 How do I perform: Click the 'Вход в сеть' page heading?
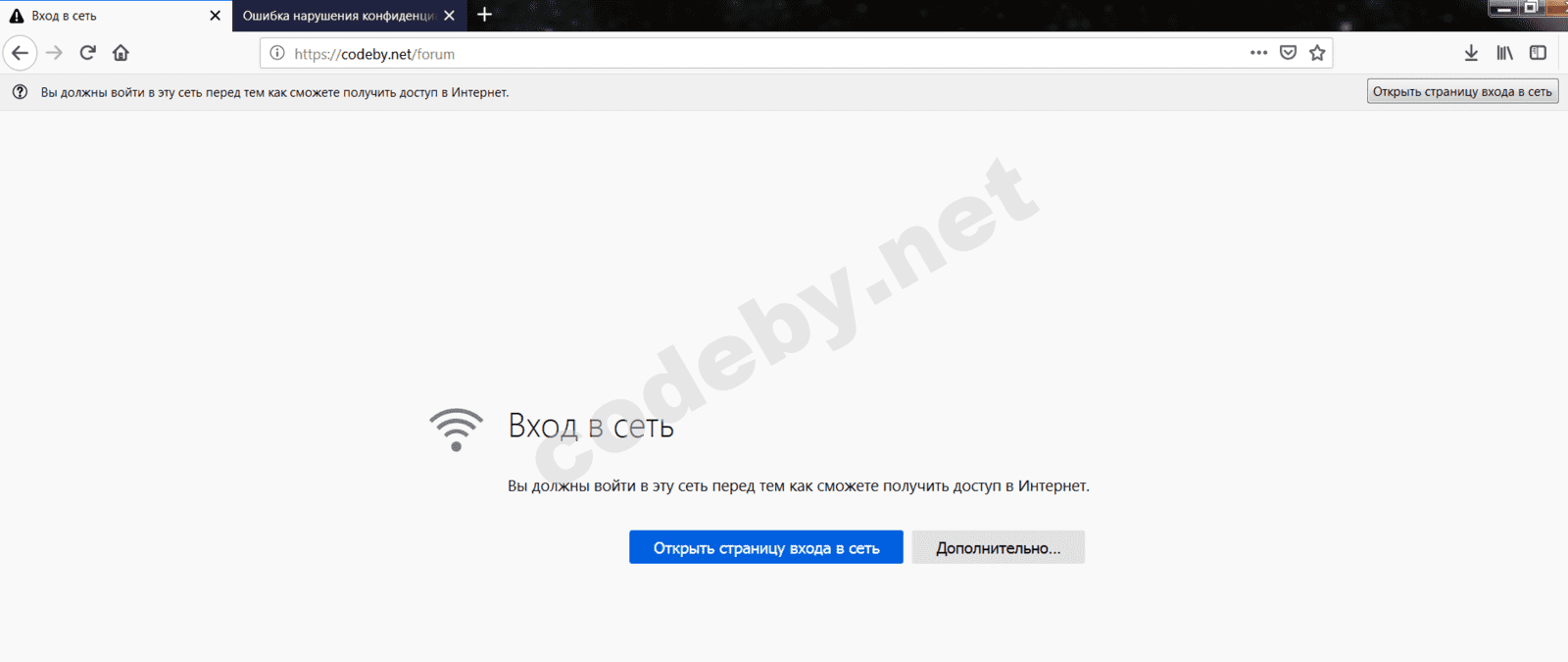pyautogui.click(x=591, y=426)
